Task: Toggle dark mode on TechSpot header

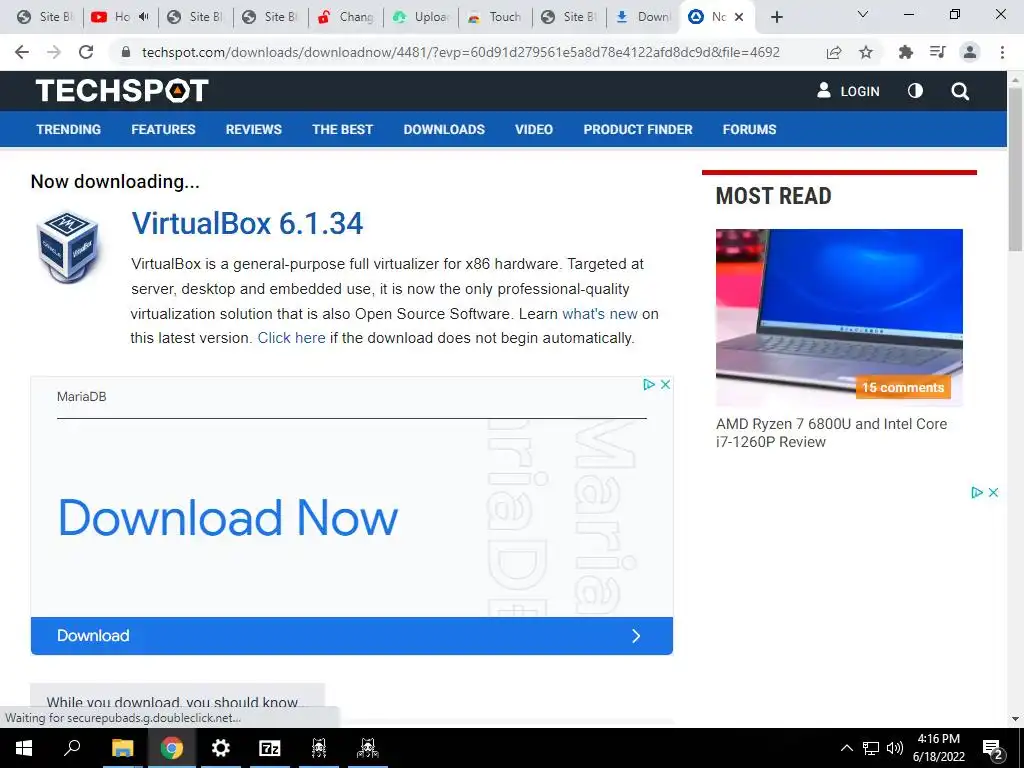Action: (x=916, y=91)
